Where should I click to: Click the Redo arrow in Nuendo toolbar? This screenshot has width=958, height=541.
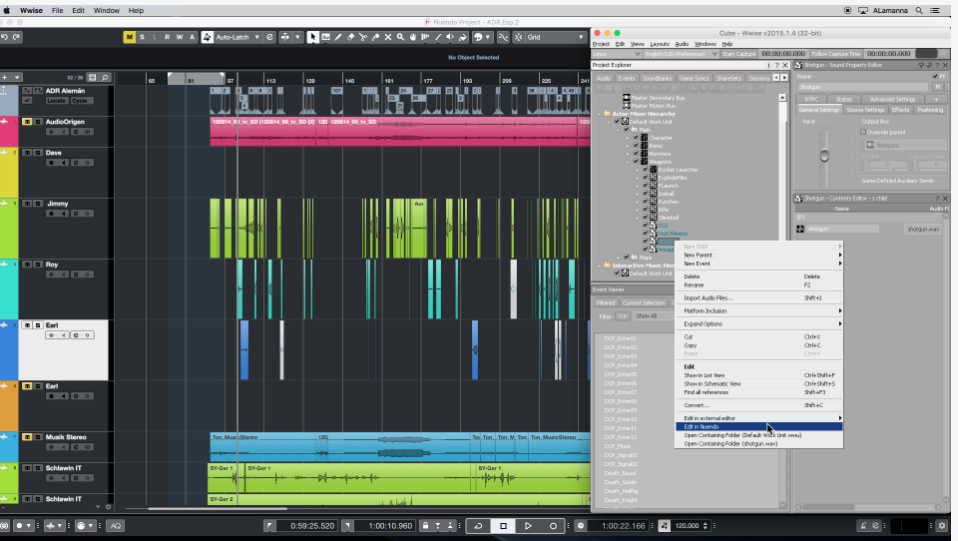[x=16, y=37]
